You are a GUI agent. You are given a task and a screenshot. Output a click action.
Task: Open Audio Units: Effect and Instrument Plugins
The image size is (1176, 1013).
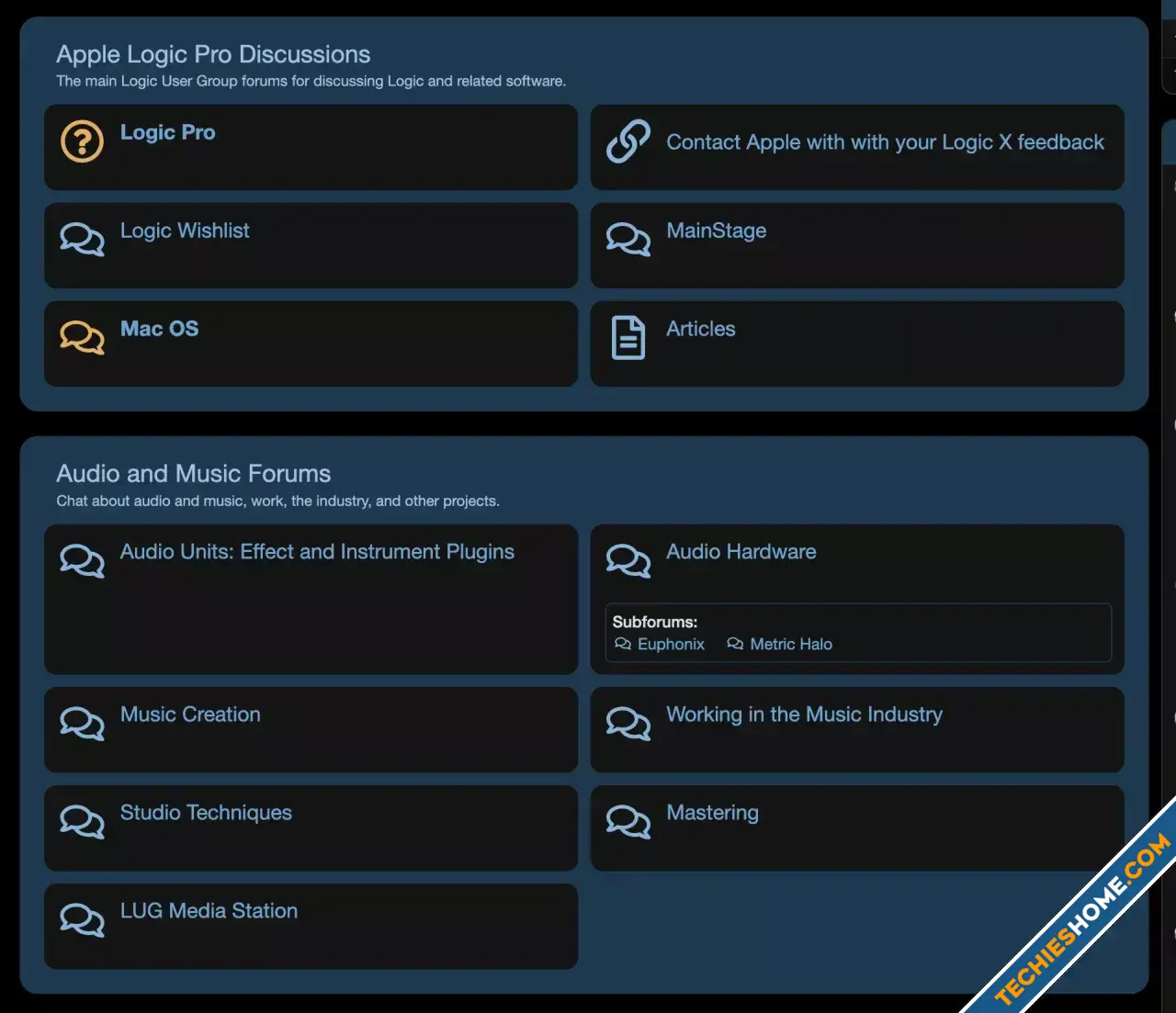317,552
